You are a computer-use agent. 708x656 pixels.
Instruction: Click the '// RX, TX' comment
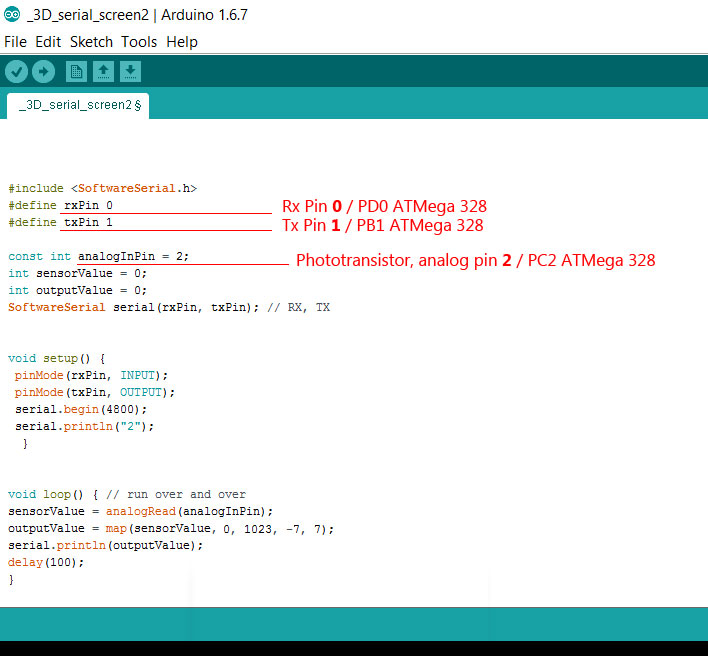[x=298, y=307]
